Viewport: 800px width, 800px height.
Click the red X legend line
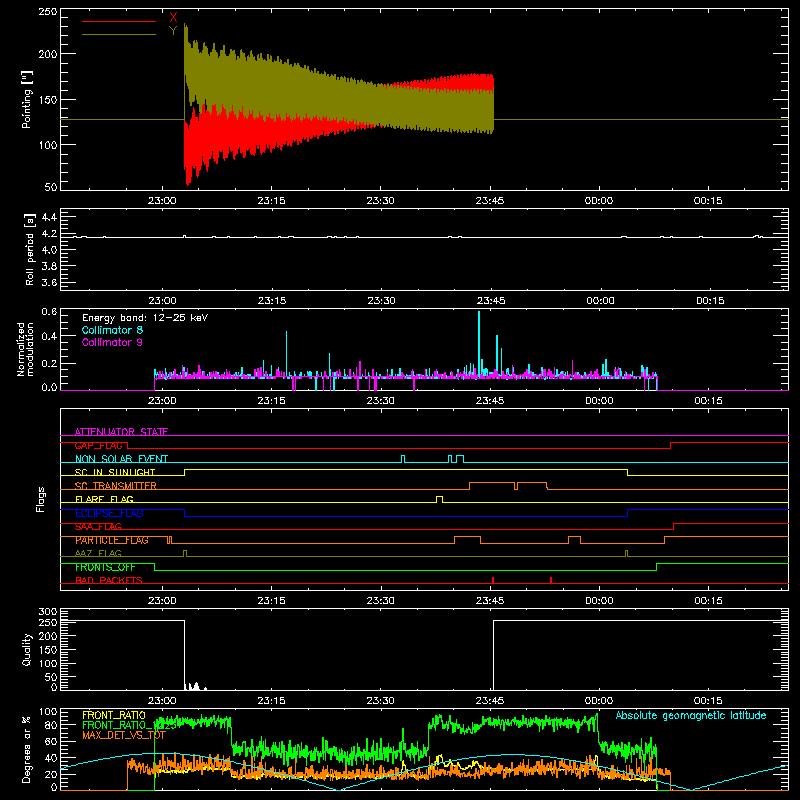pyautogui.click(x=119, y=21)
